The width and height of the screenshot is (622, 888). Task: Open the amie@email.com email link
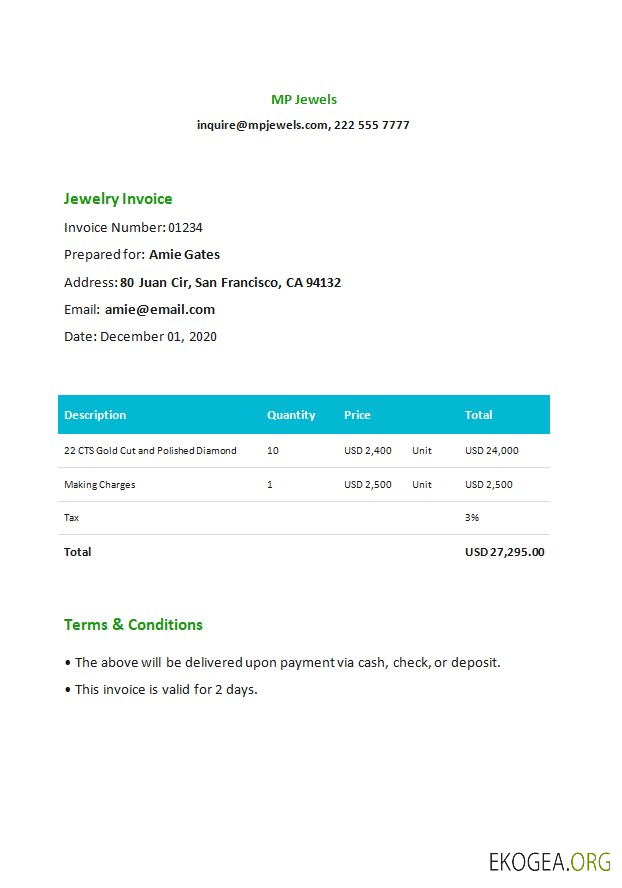159,310
